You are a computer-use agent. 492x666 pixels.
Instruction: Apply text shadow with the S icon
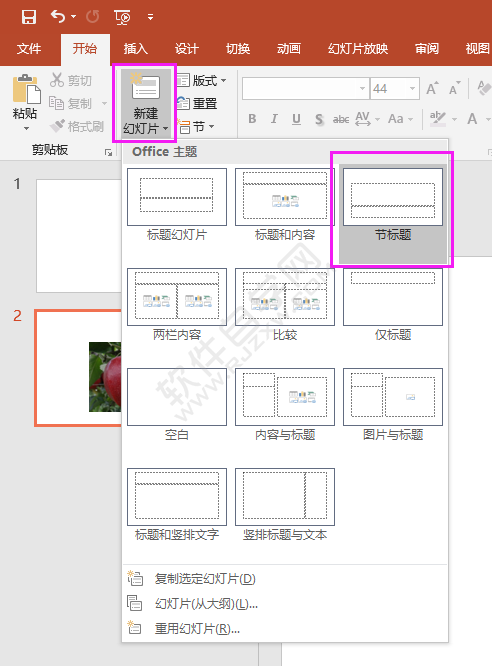coord(319,119)
